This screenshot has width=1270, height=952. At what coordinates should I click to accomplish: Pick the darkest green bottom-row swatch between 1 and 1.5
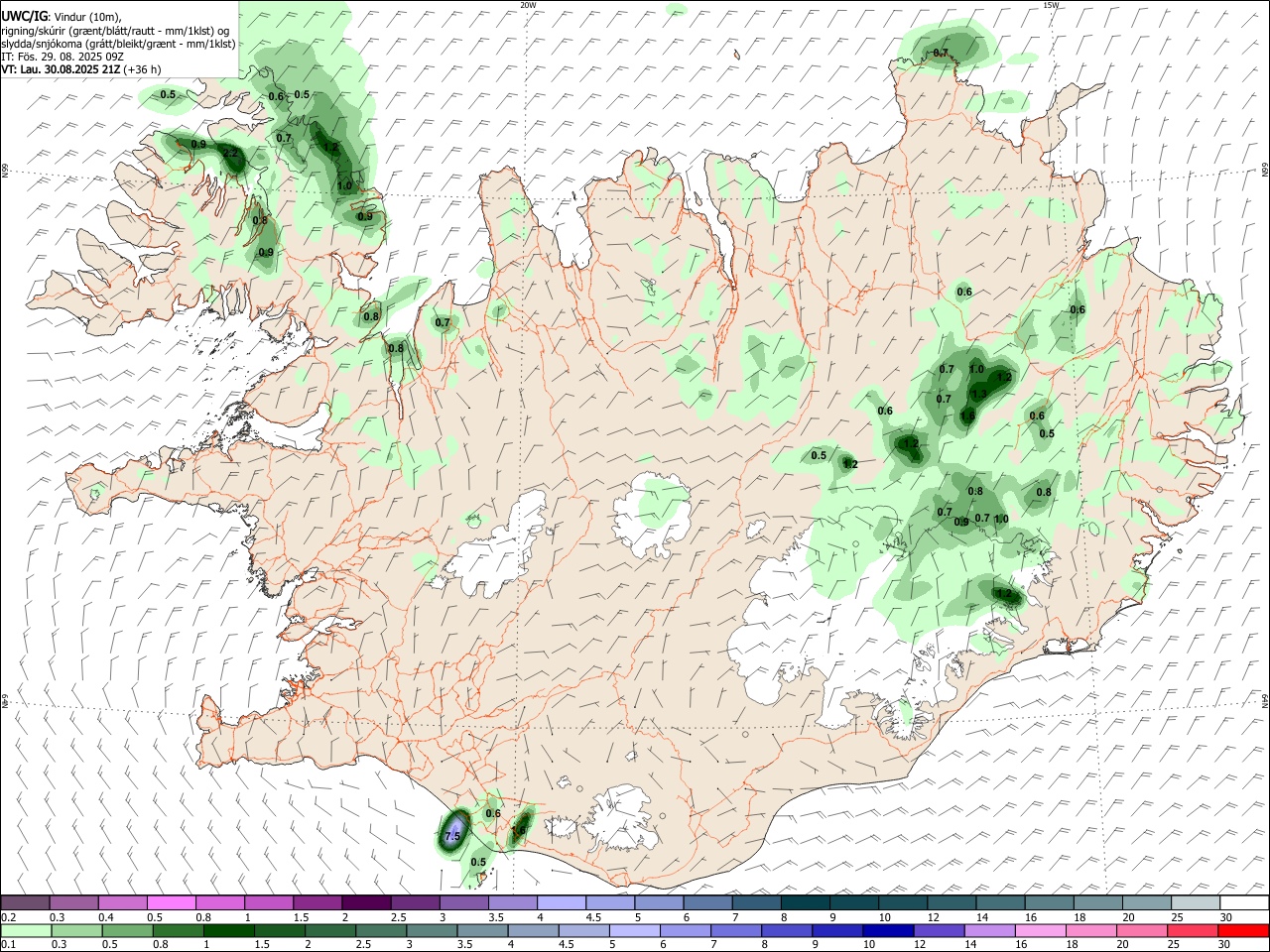(228, 930)
